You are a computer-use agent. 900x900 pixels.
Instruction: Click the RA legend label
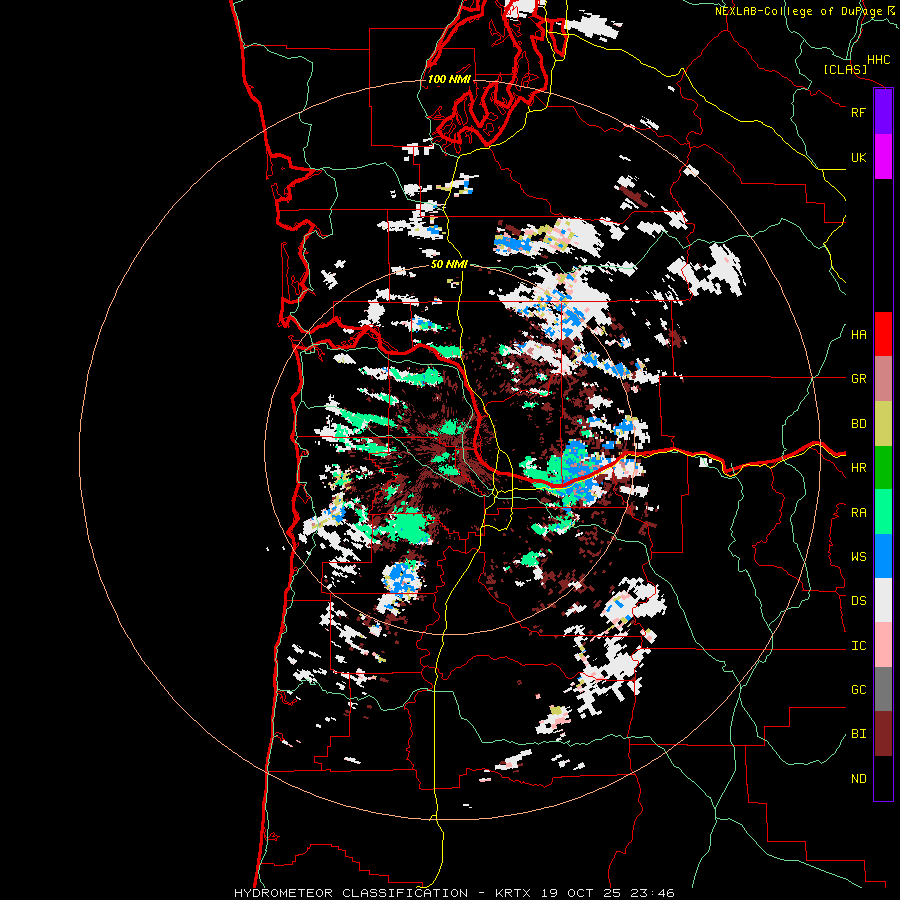pos(858,512)
